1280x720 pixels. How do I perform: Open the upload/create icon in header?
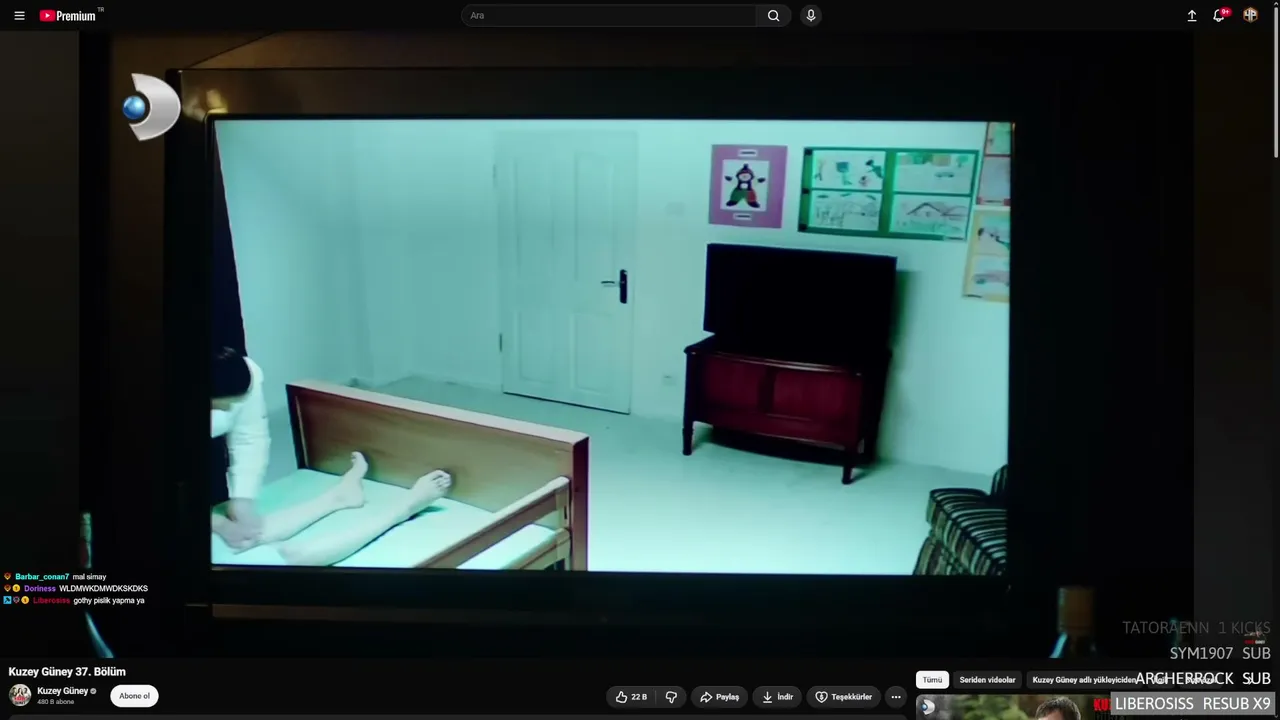coord(1192,16)
